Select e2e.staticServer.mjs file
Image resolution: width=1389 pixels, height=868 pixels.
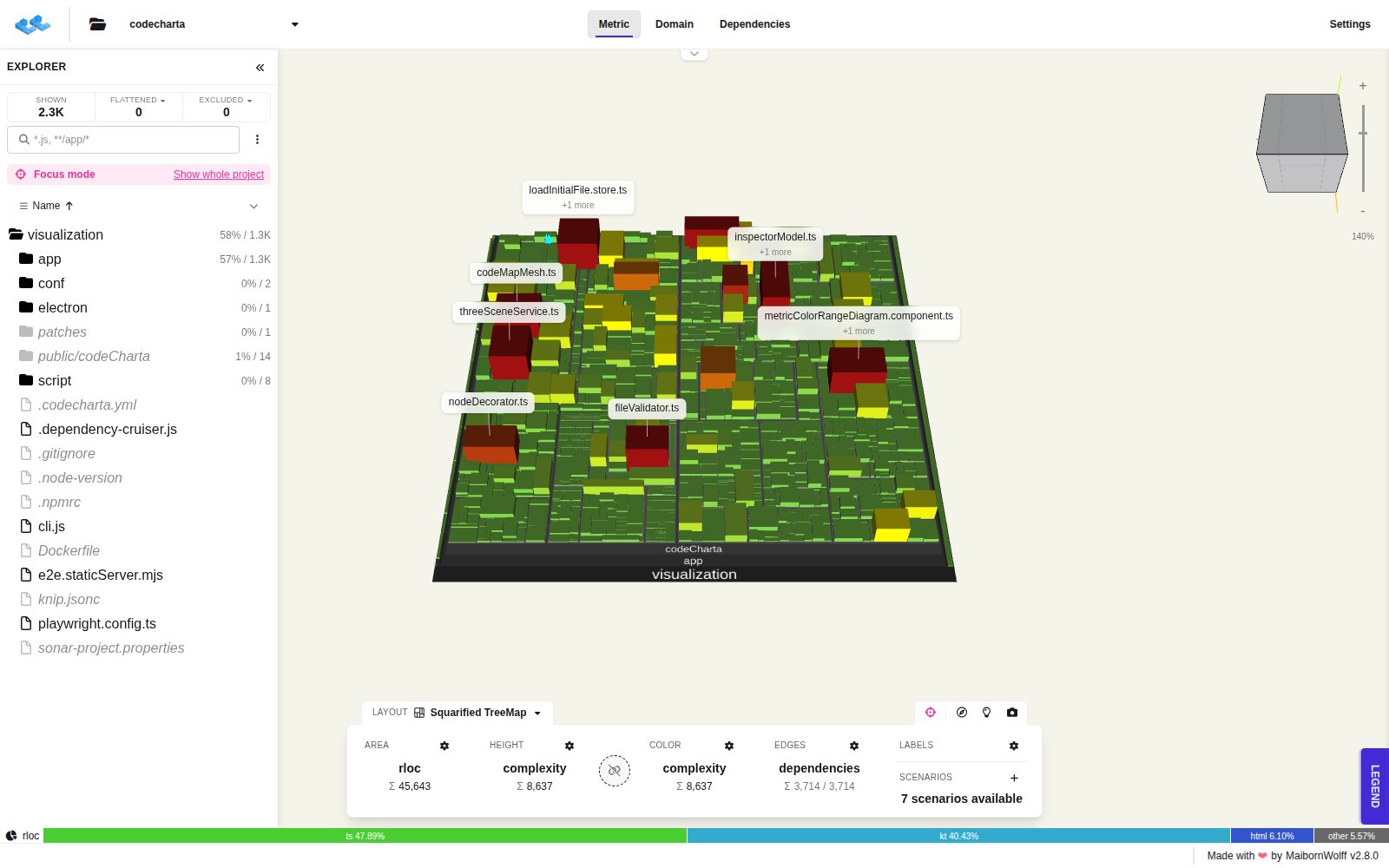pyautogui.click(x=139, y=575)
